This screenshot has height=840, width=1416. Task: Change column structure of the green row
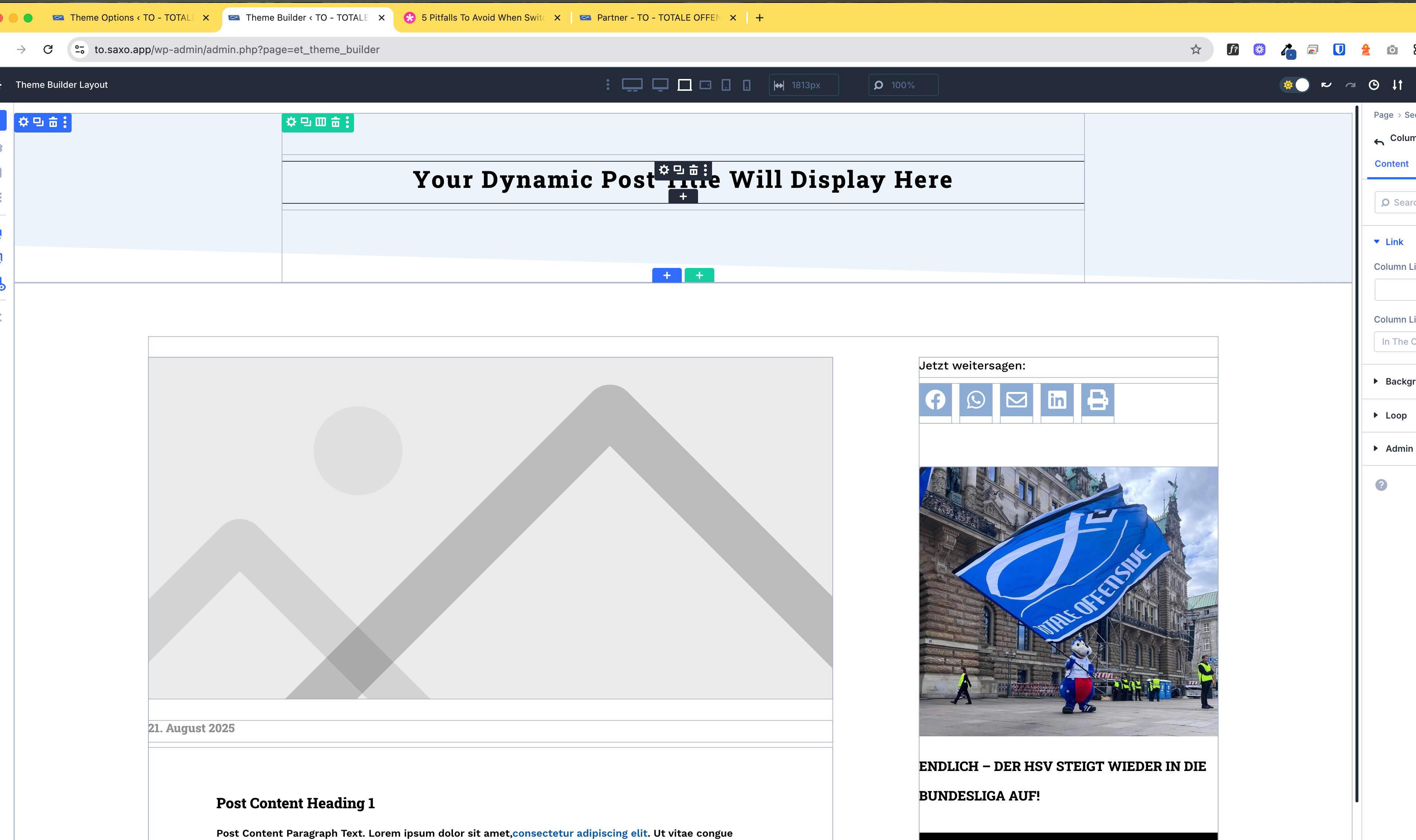(x=320, y=122)
